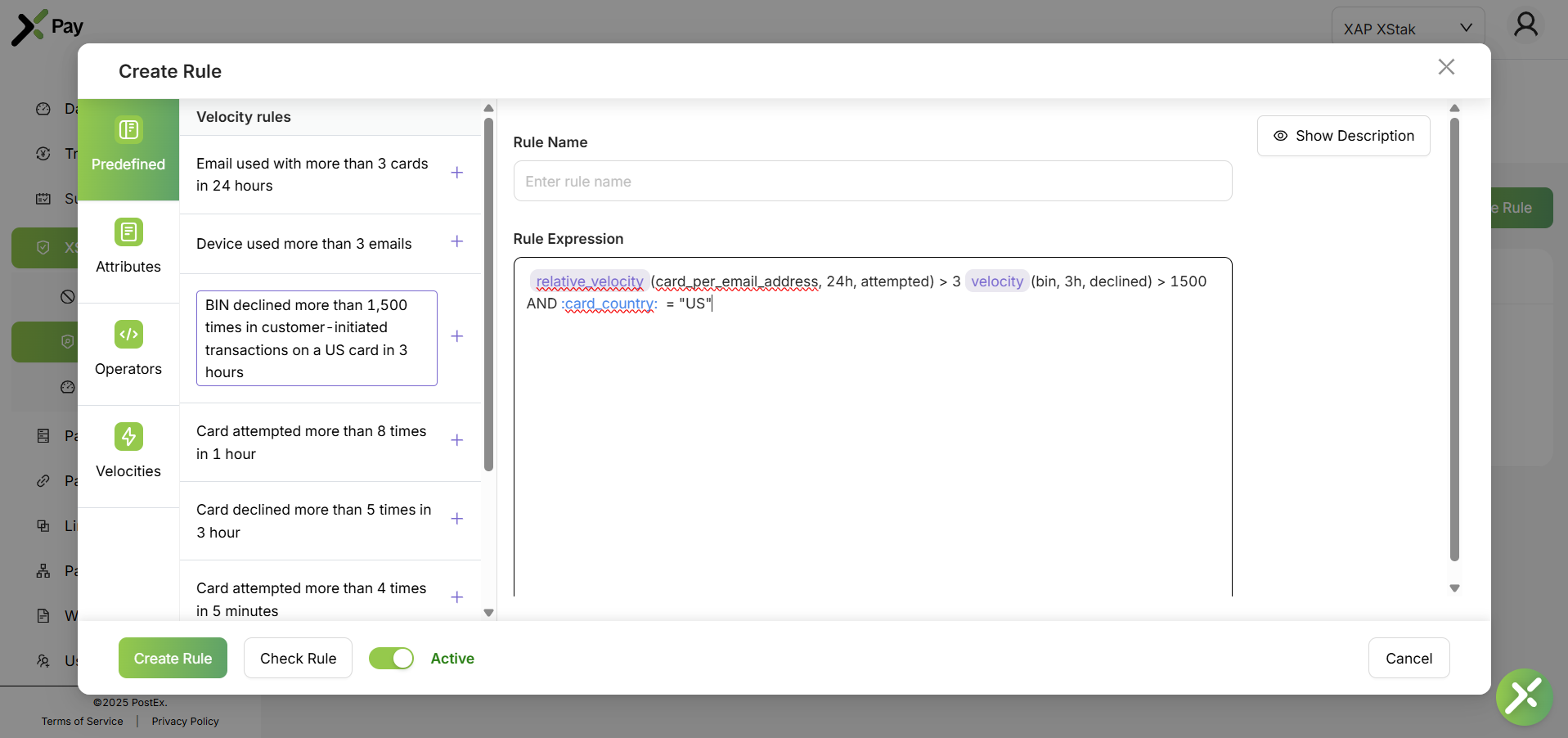Image resolution: width=1568 pixels, height=738 pixels.
Task: Open the Velocities panel icon
Action: coord(128,437)
